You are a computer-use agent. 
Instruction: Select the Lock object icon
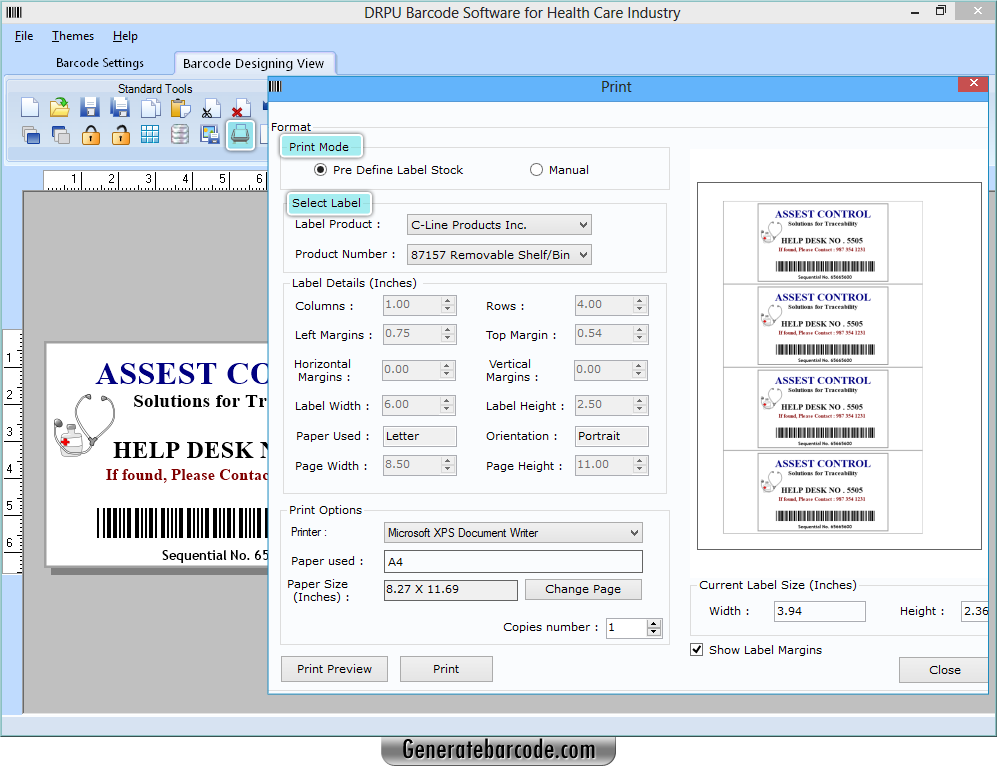(x=90, y=135)
